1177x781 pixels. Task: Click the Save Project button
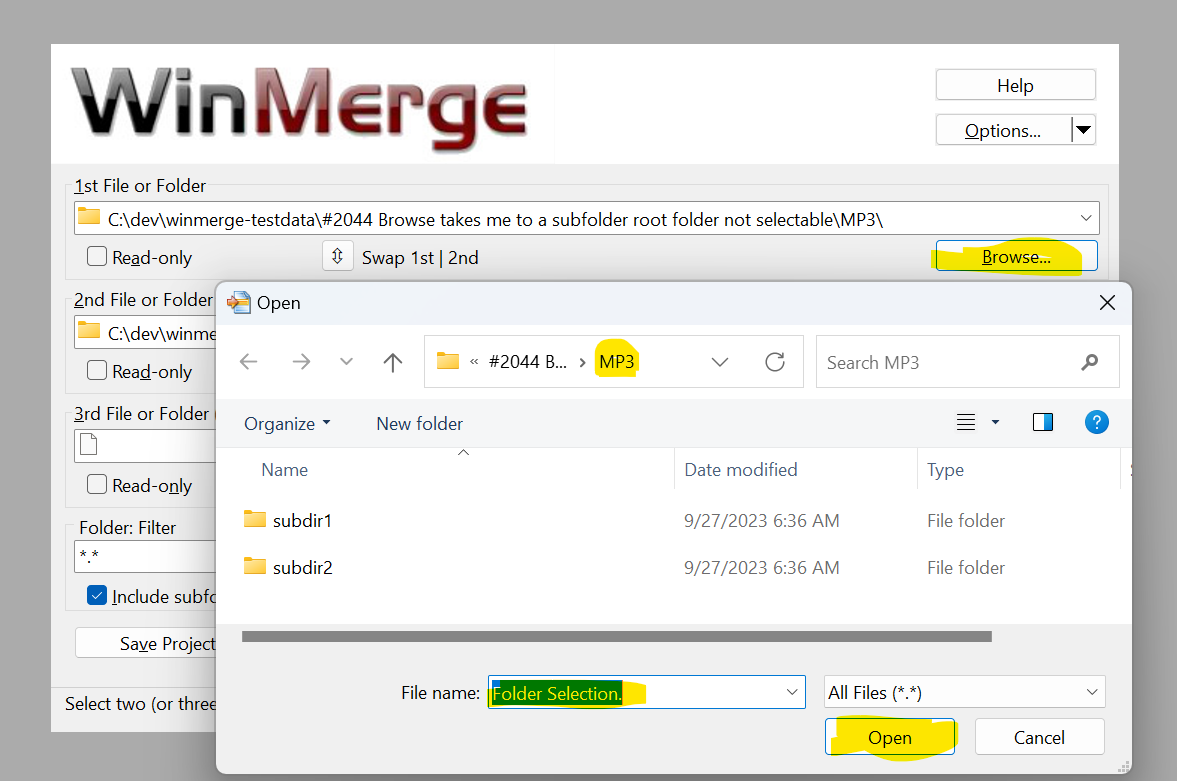pyautogui.click(x=146, y=643)
